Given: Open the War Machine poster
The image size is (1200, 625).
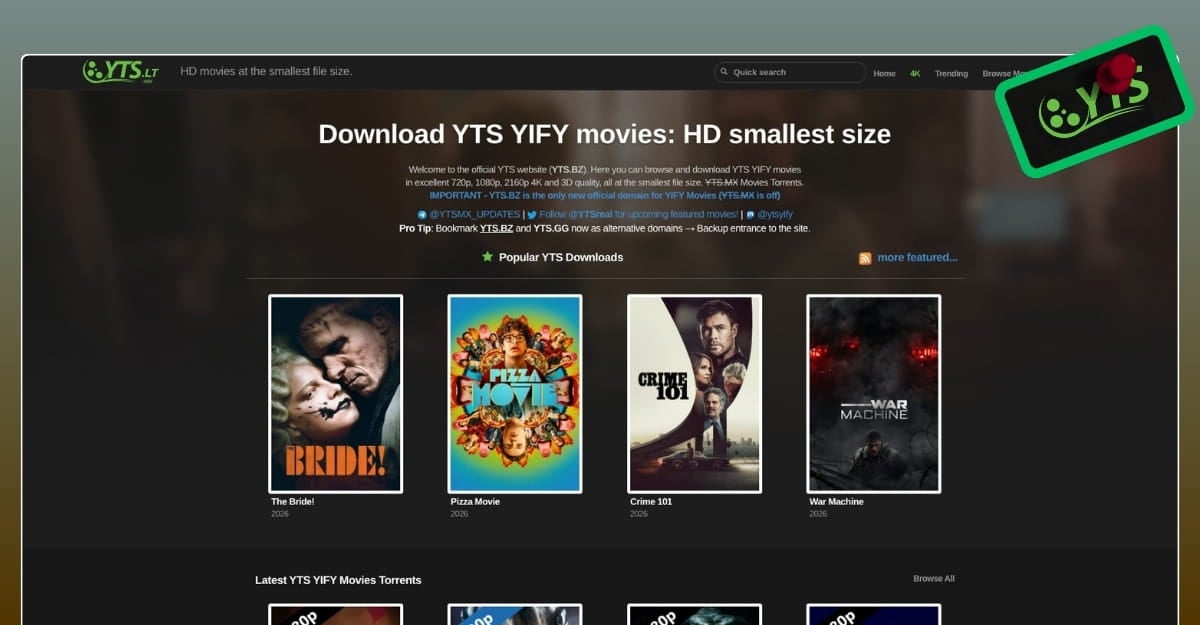Looking at the screenshot, I should pyautogui.click(x=874, y=394).
